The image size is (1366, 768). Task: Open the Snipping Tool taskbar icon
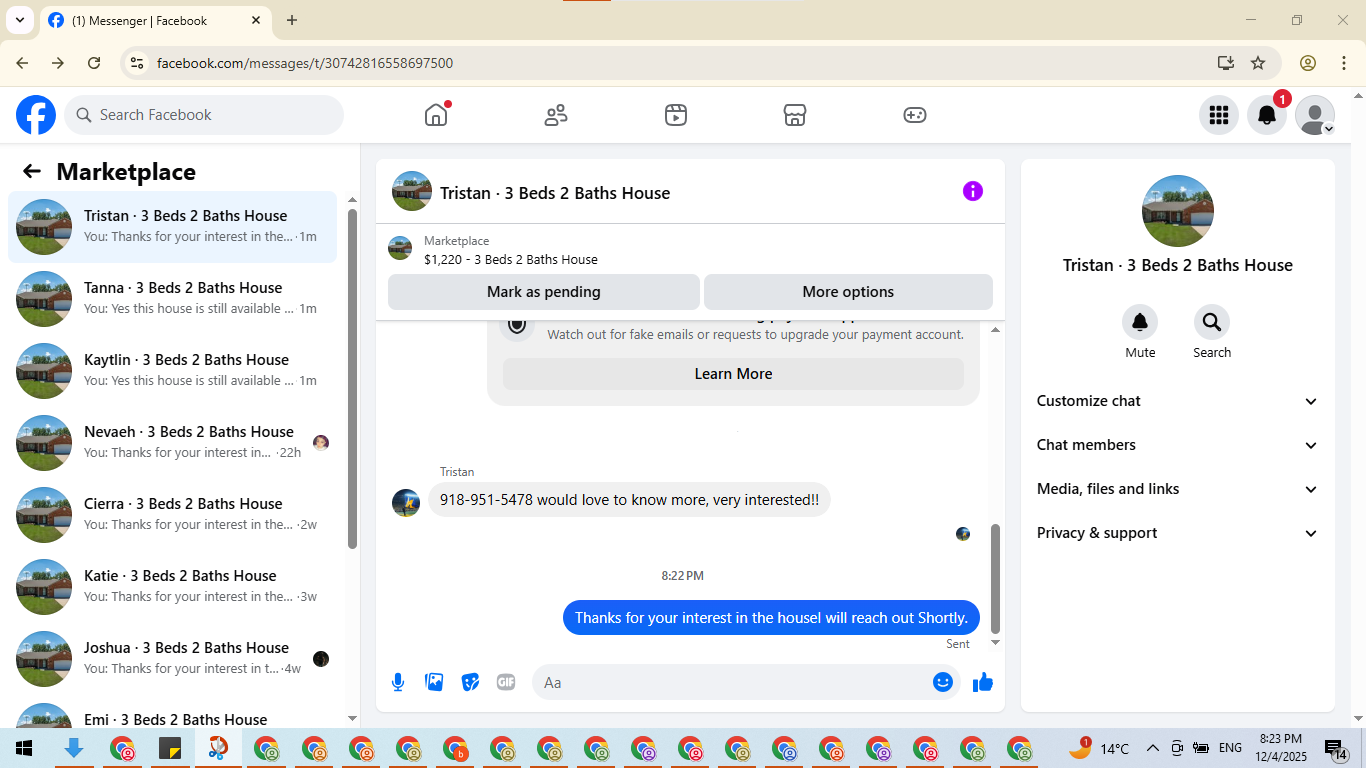click(218, 748)
